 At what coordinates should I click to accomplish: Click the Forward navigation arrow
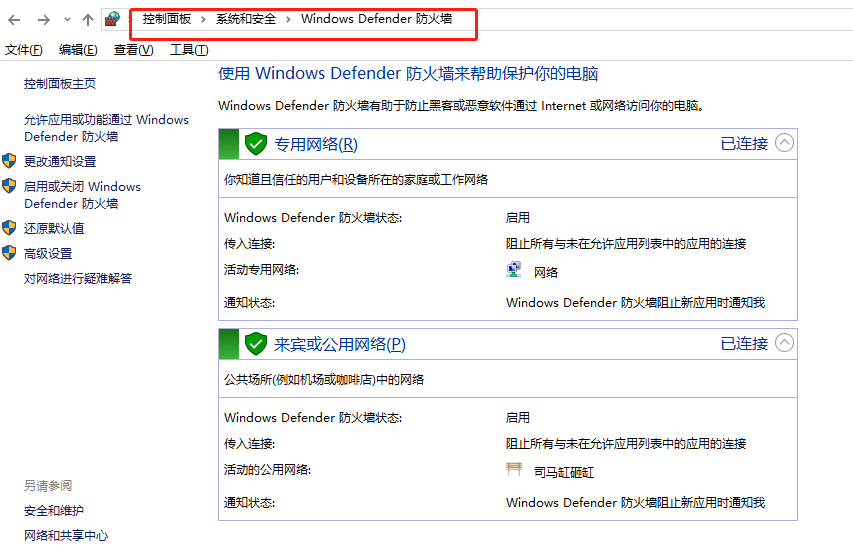point(44,20)
